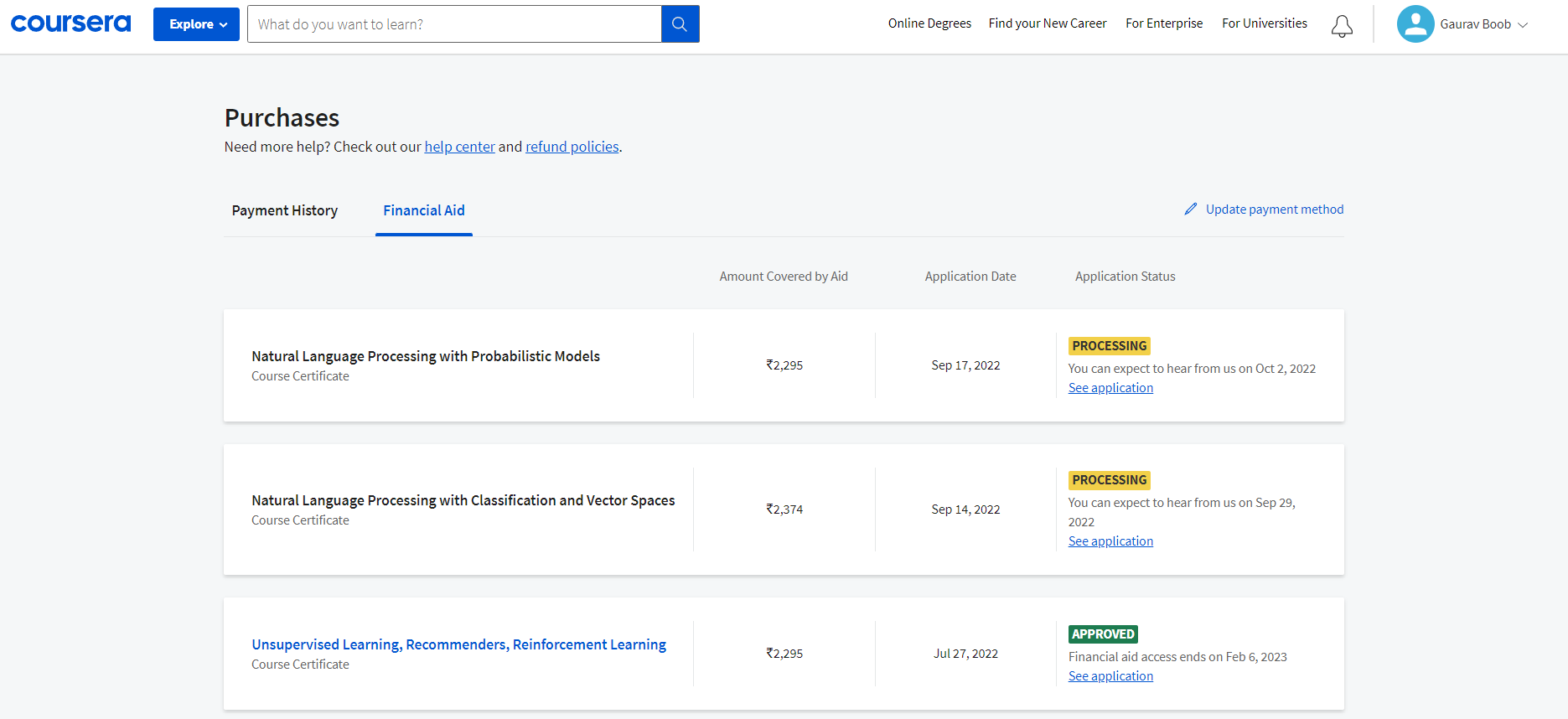Select the Financial Aid tab
The width and height of the screenshot is (1568, 719).
(x=424, y=210)
